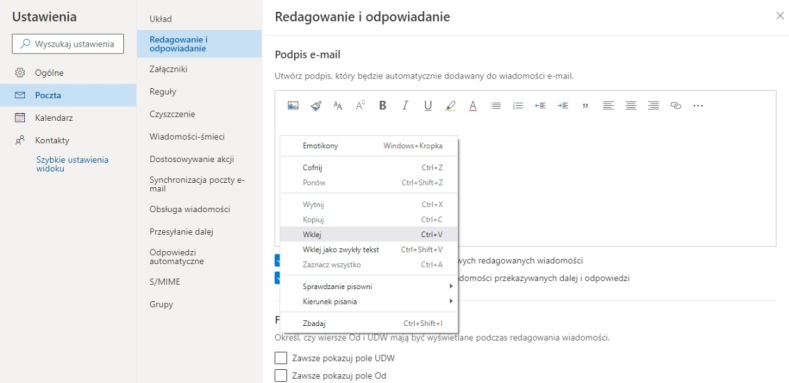Viewport: 789px width, 383px height.
Task: Click the Ogólne gear icon
Action: (20, 72)
